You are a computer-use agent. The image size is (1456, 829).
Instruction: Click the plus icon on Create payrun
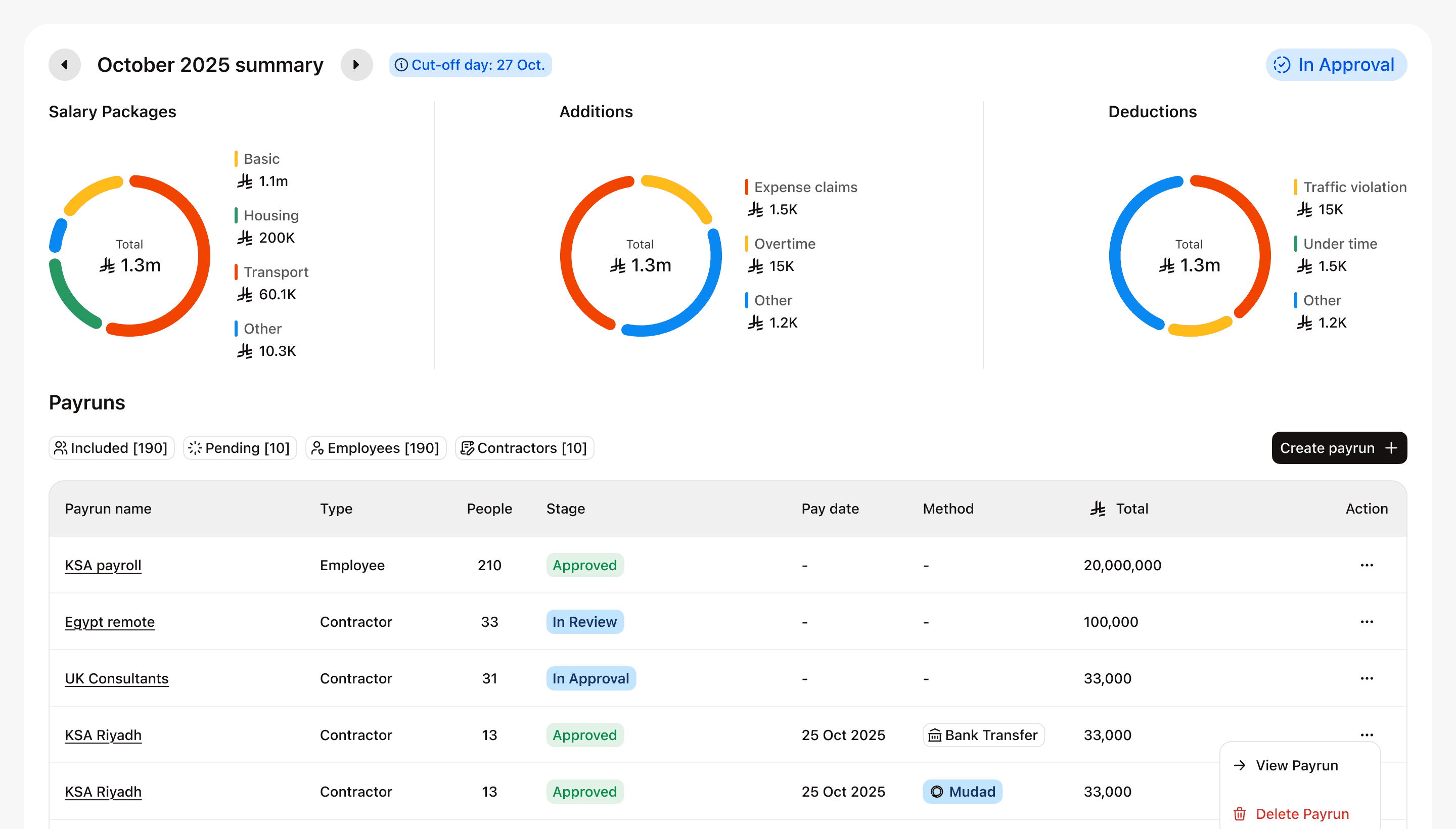click(1391, 448)
